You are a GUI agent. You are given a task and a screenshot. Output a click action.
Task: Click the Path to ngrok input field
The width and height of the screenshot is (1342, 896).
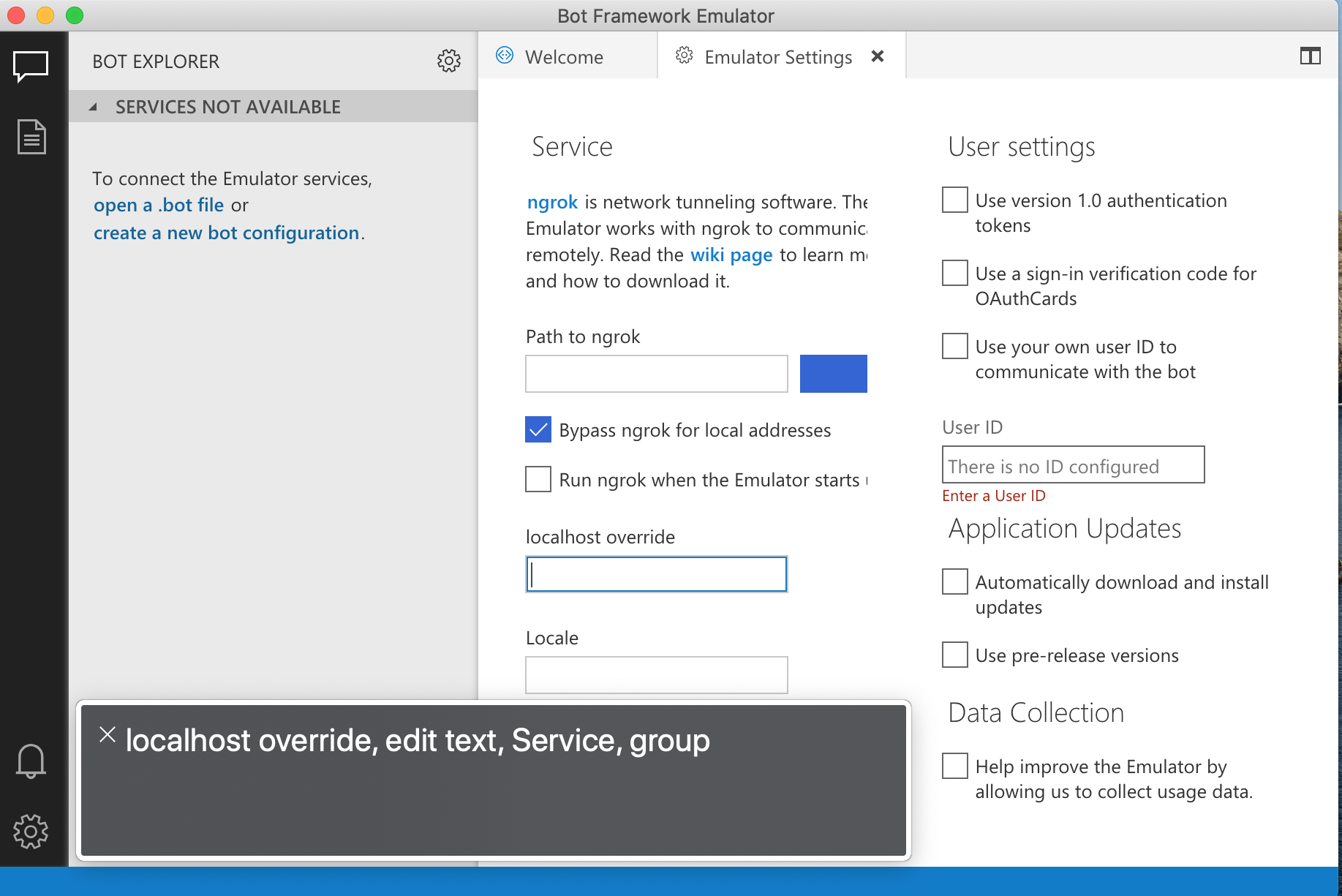(x=657, y=374)
